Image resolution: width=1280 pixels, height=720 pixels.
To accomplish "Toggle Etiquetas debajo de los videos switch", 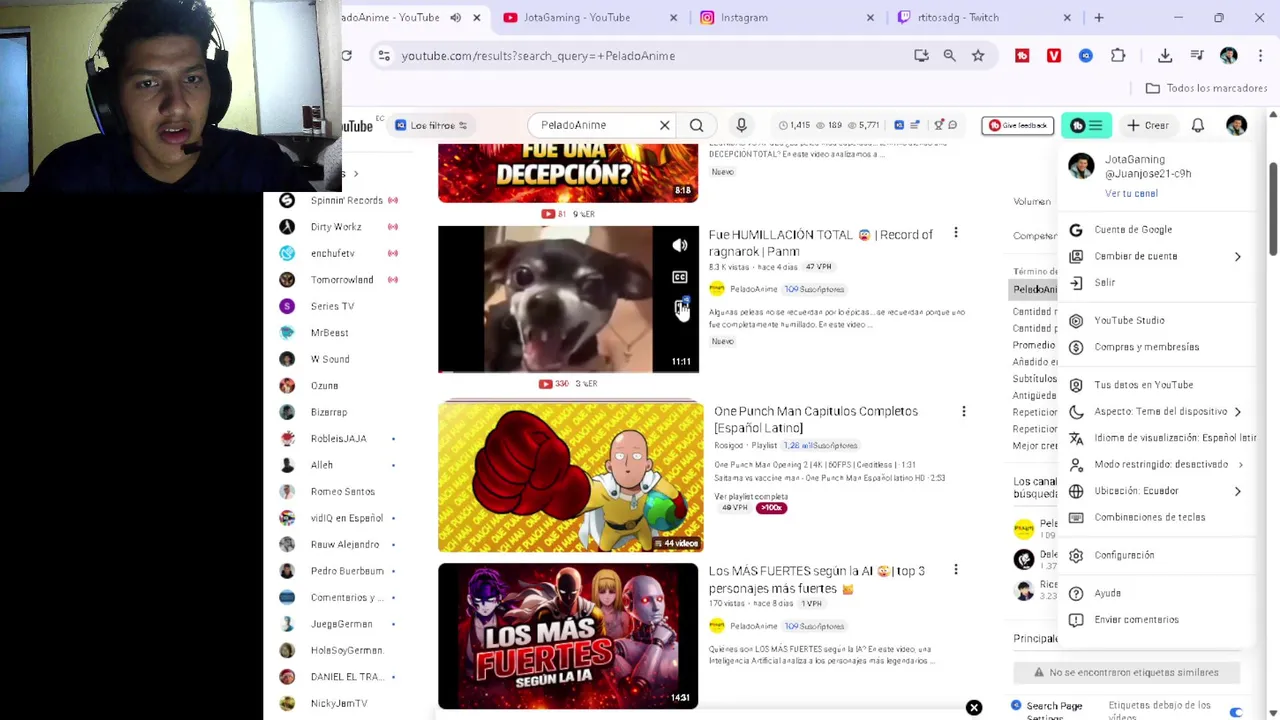I will 1236,712.
